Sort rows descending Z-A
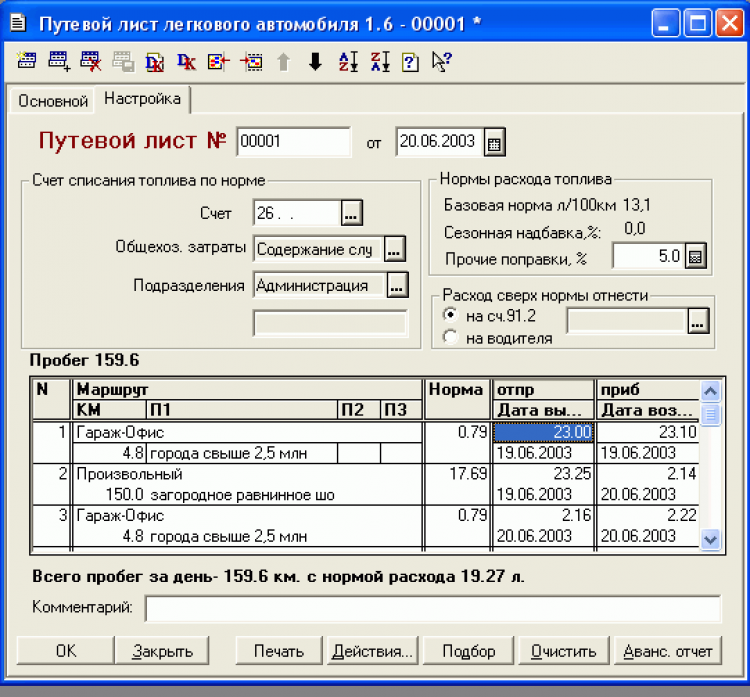 point(379,62)
